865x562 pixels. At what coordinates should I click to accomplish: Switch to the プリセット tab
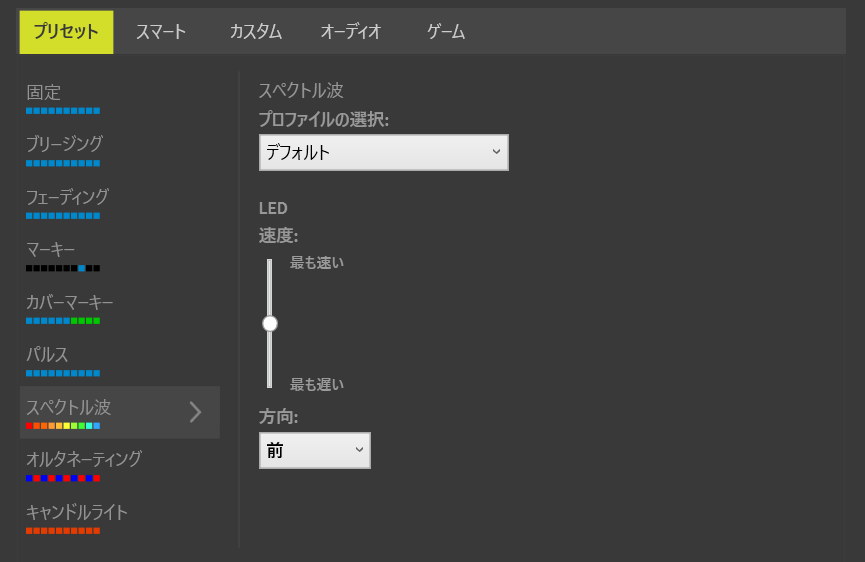pyautogui.click(x=66, y=32)
